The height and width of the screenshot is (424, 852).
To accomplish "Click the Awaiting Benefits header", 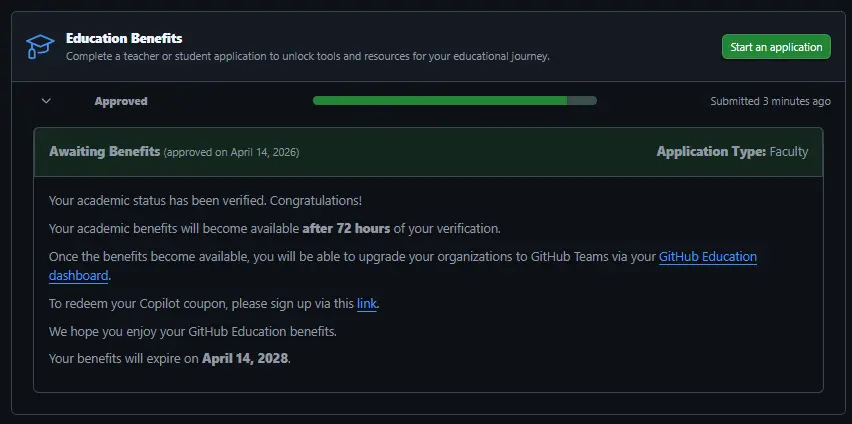I will pyautogui.click(x=104, y=152).
